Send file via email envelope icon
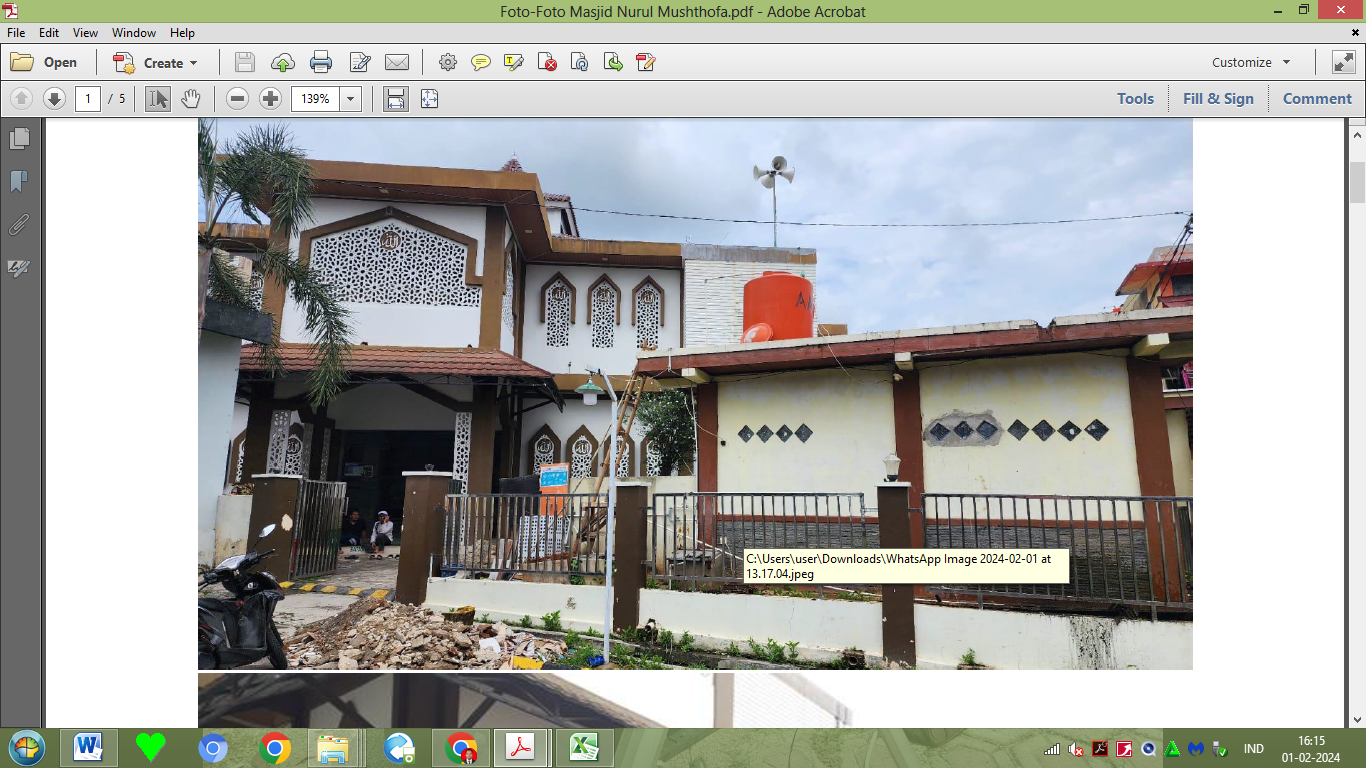The height and width of the screenshot is (768, 1366). click(x=397, y=62)
